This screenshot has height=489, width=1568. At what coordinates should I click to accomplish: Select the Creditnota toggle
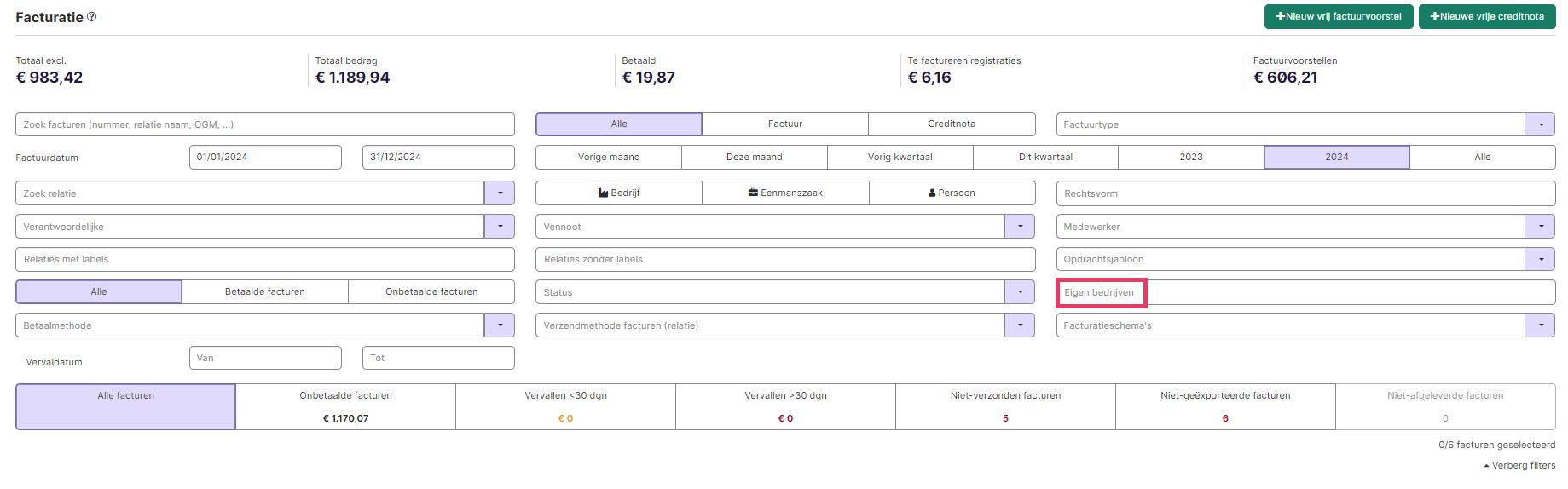click(952, 124)
